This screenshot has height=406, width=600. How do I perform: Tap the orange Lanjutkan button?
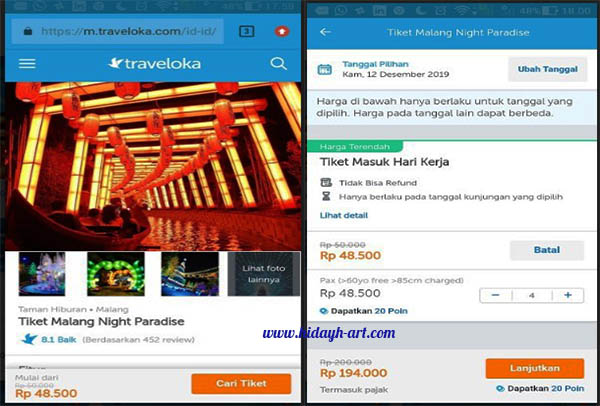tap(535, 368)
